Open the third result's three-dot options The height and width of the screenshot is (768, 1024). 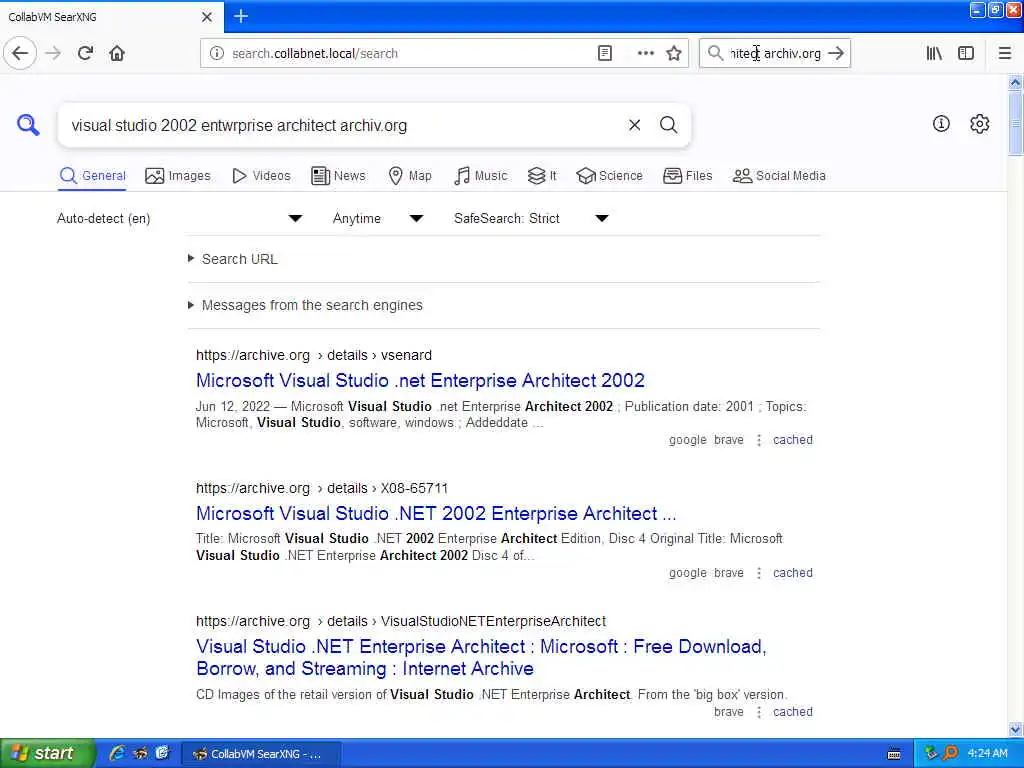click(x=759, y=712)
